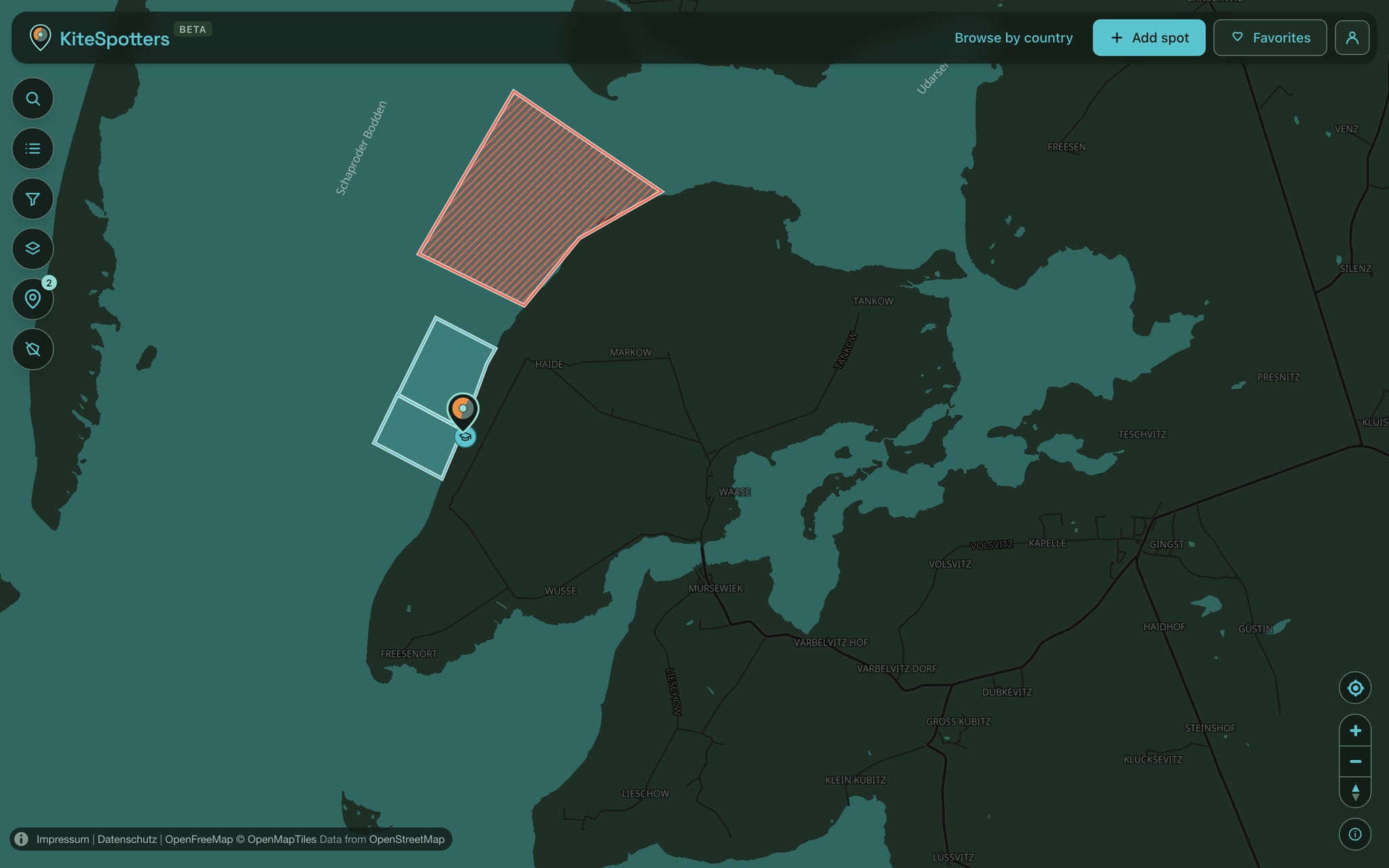
Task: Open the Impressum link
Action: pos(62,840)
